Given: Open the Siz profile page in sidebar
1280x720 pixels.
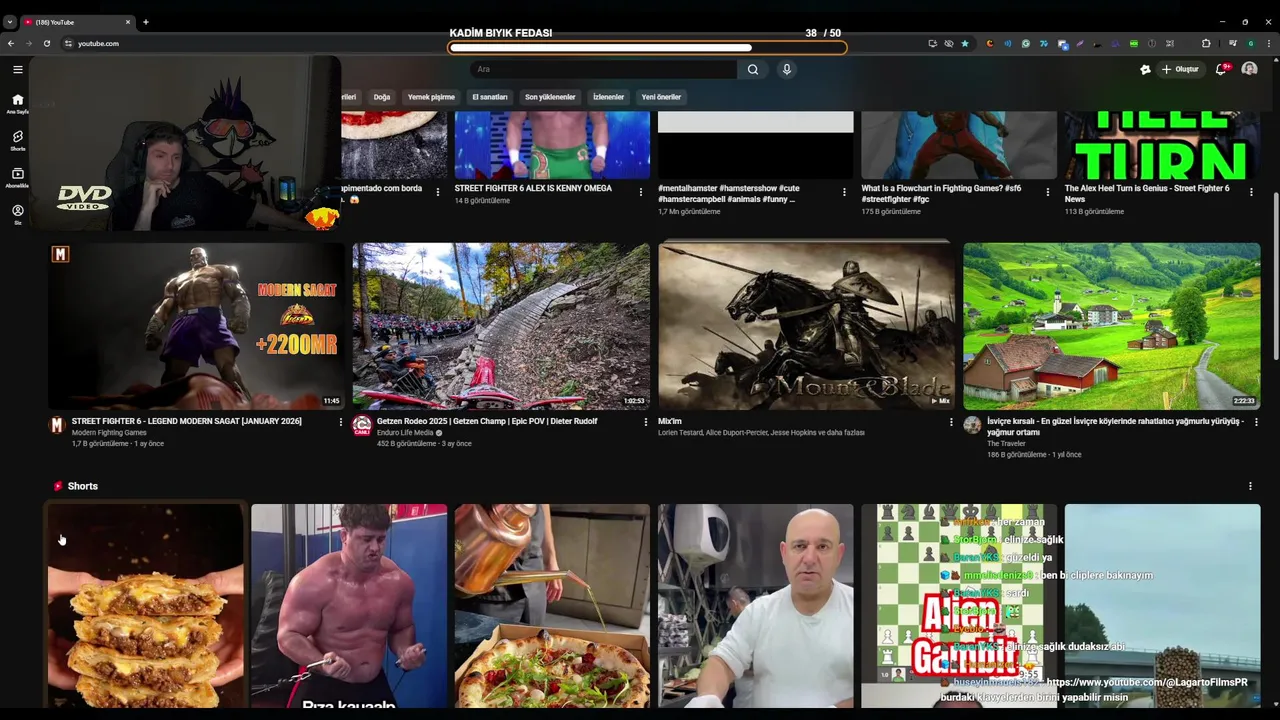Looking at the screenshot, I should click(17, 214).
